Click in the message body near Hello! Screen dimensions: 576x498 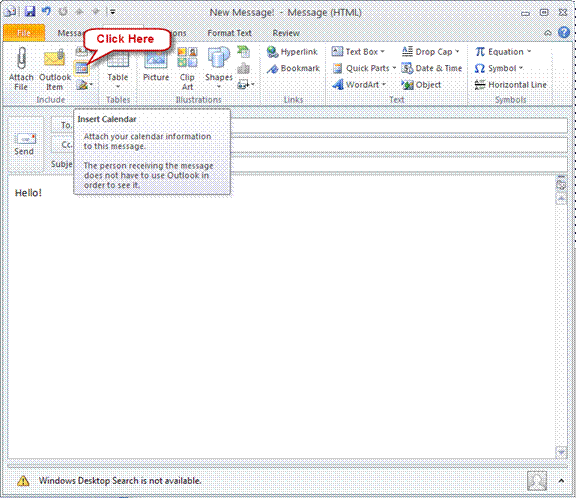pos(28,193)
